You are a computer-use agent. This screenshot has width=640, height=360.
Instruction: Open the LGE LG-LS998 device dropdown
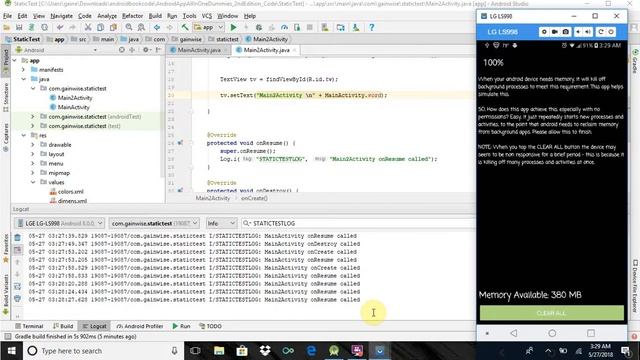60,223
